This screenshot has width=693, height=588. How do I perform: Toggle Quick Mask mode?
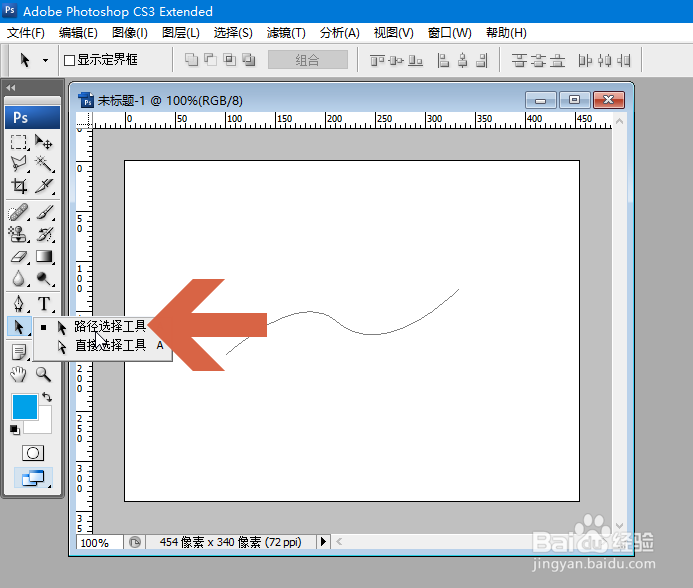pyautogui.click(x=33, y=453)
